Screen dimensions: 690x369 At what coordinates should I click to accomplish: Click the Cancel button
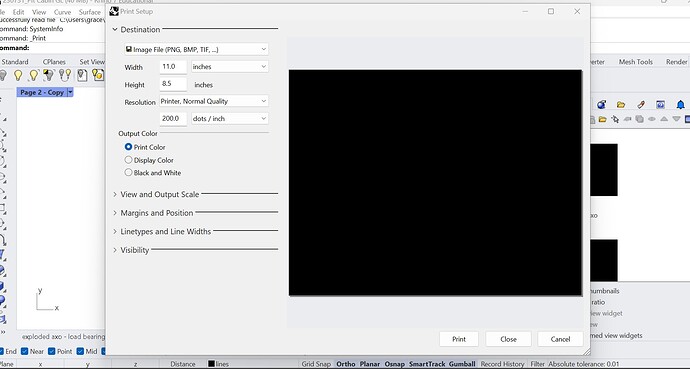click(560, 339)
